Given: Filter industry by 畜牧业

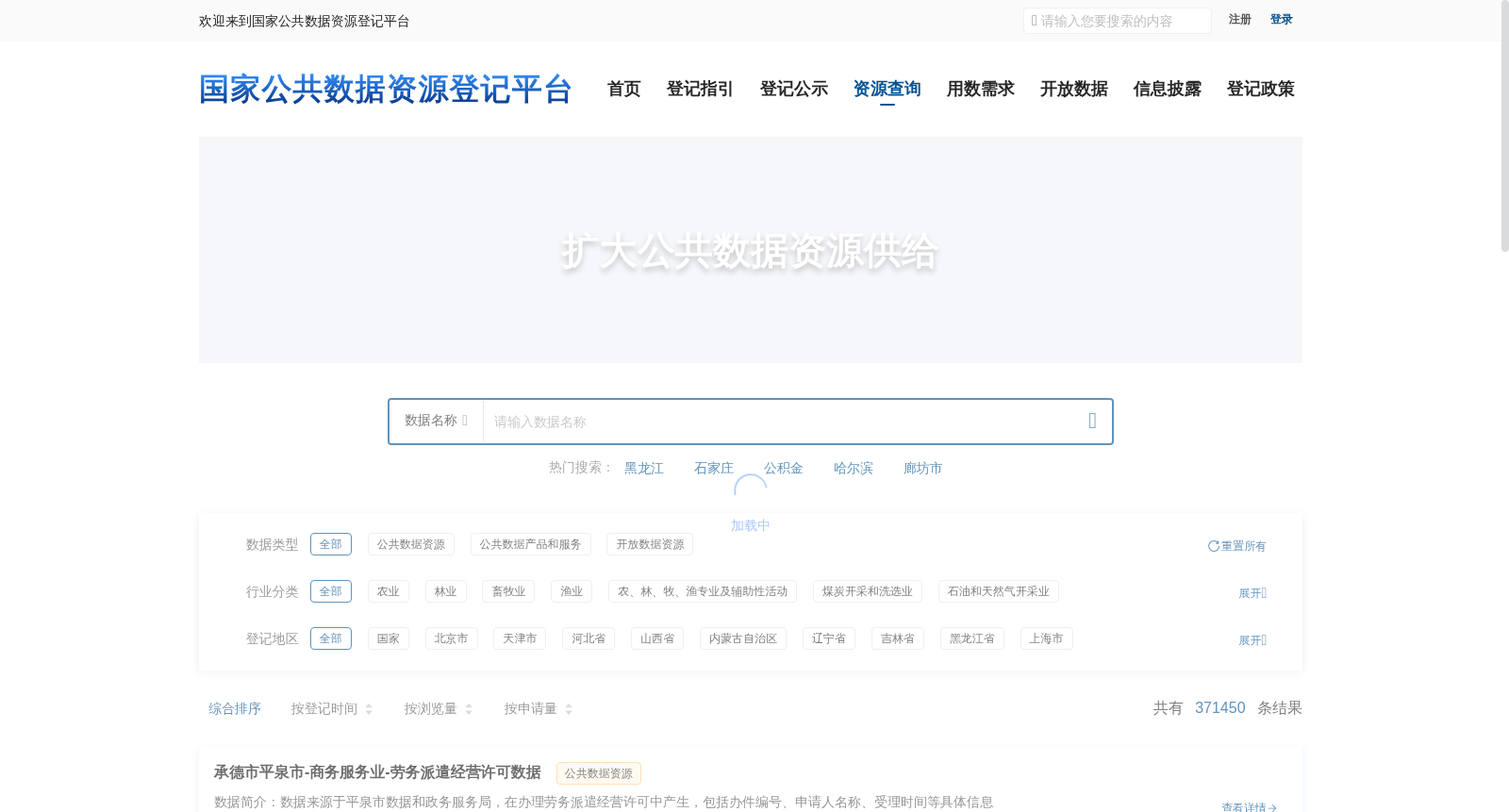Looking at the screenshot, I should click(x=509, y=591).
